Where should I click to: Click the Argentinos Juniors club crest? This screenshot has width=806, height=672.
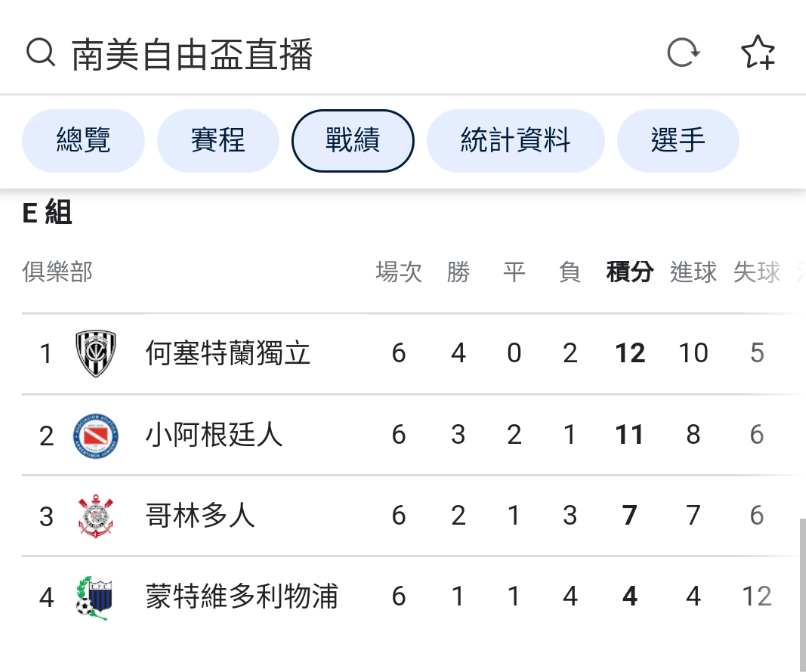click(96, 435)
